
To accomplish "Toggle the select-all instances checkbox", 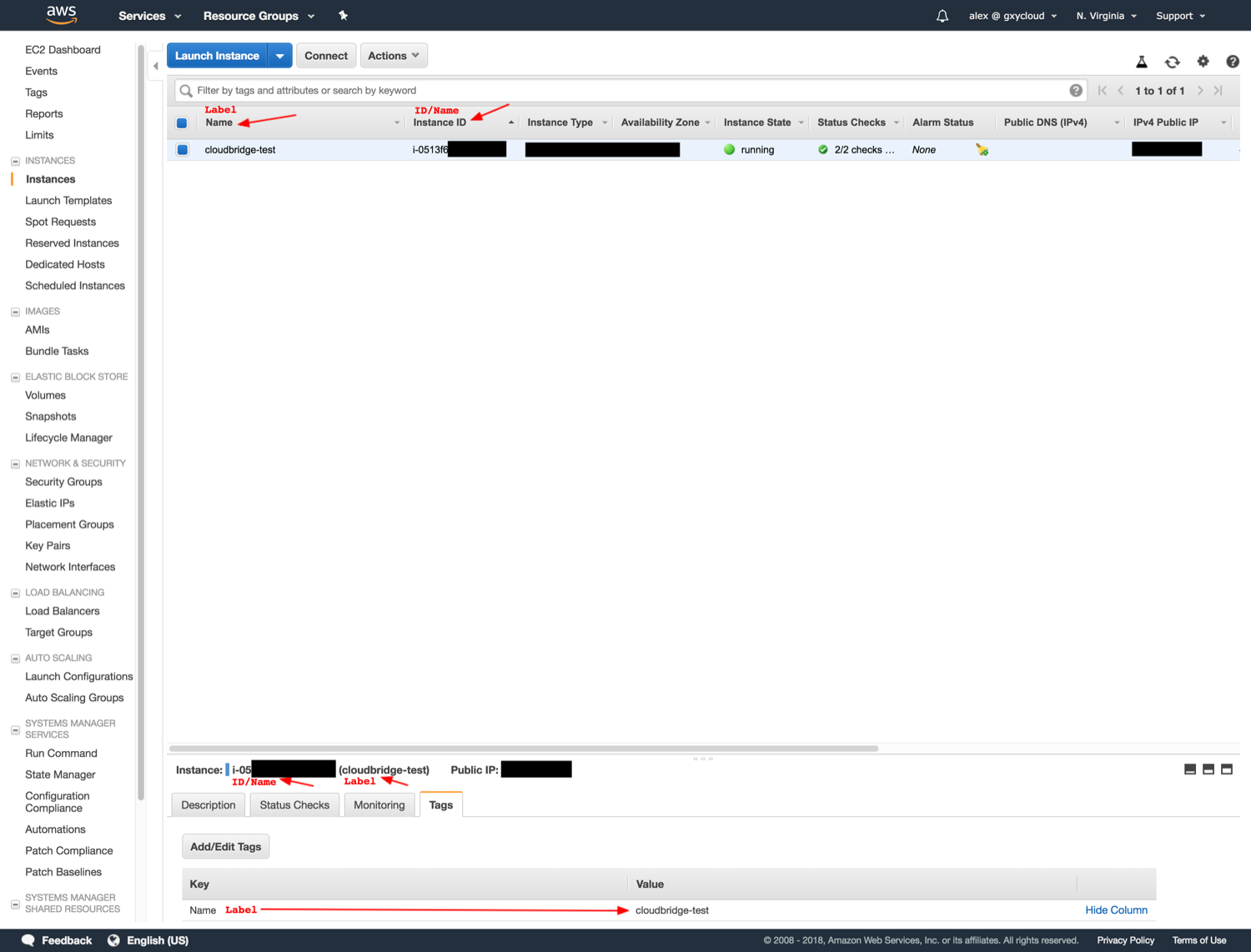I will coord(182,123).
